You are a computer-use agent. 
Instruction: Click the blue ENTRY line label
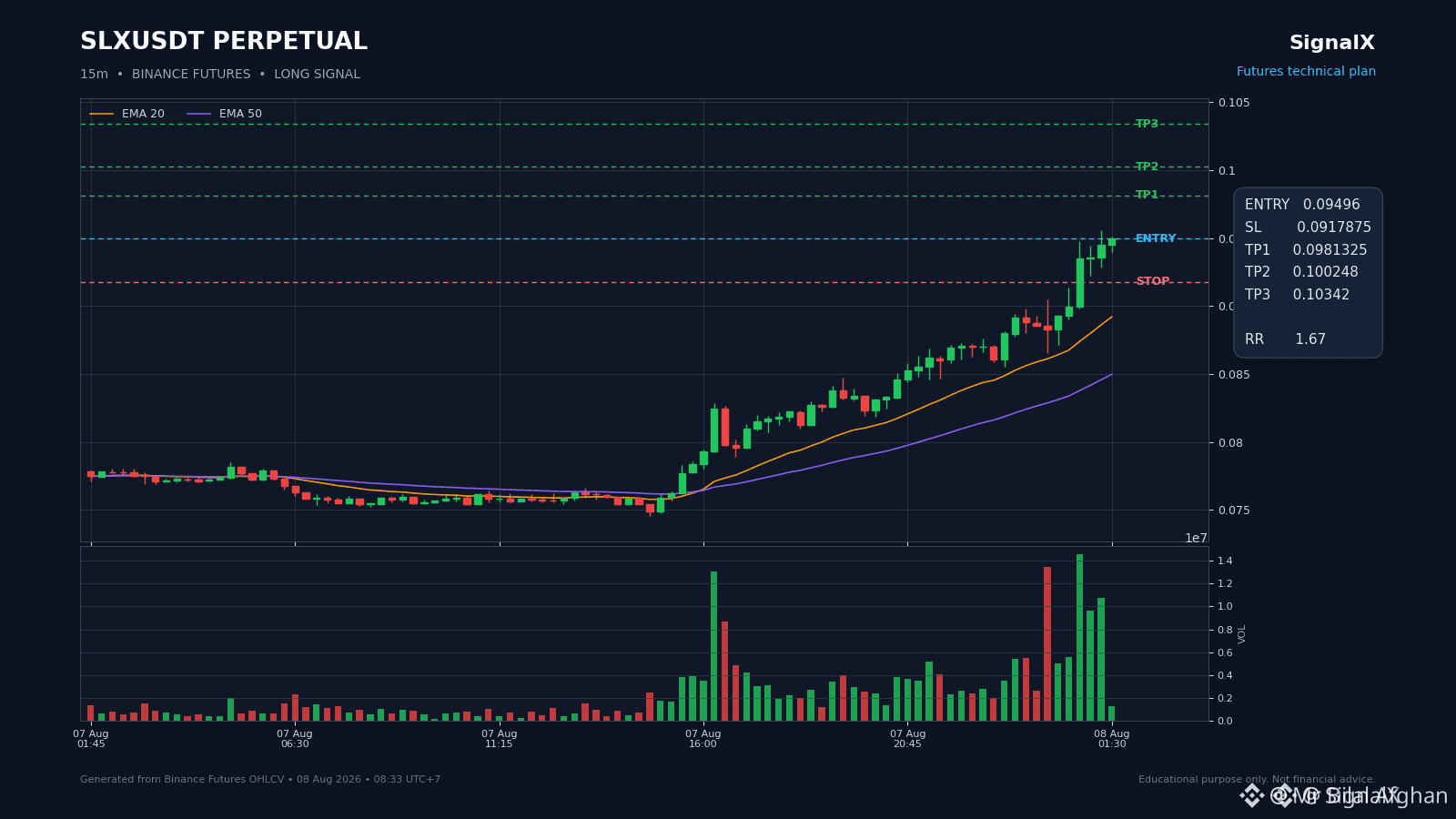click(x=1156, y=238)
